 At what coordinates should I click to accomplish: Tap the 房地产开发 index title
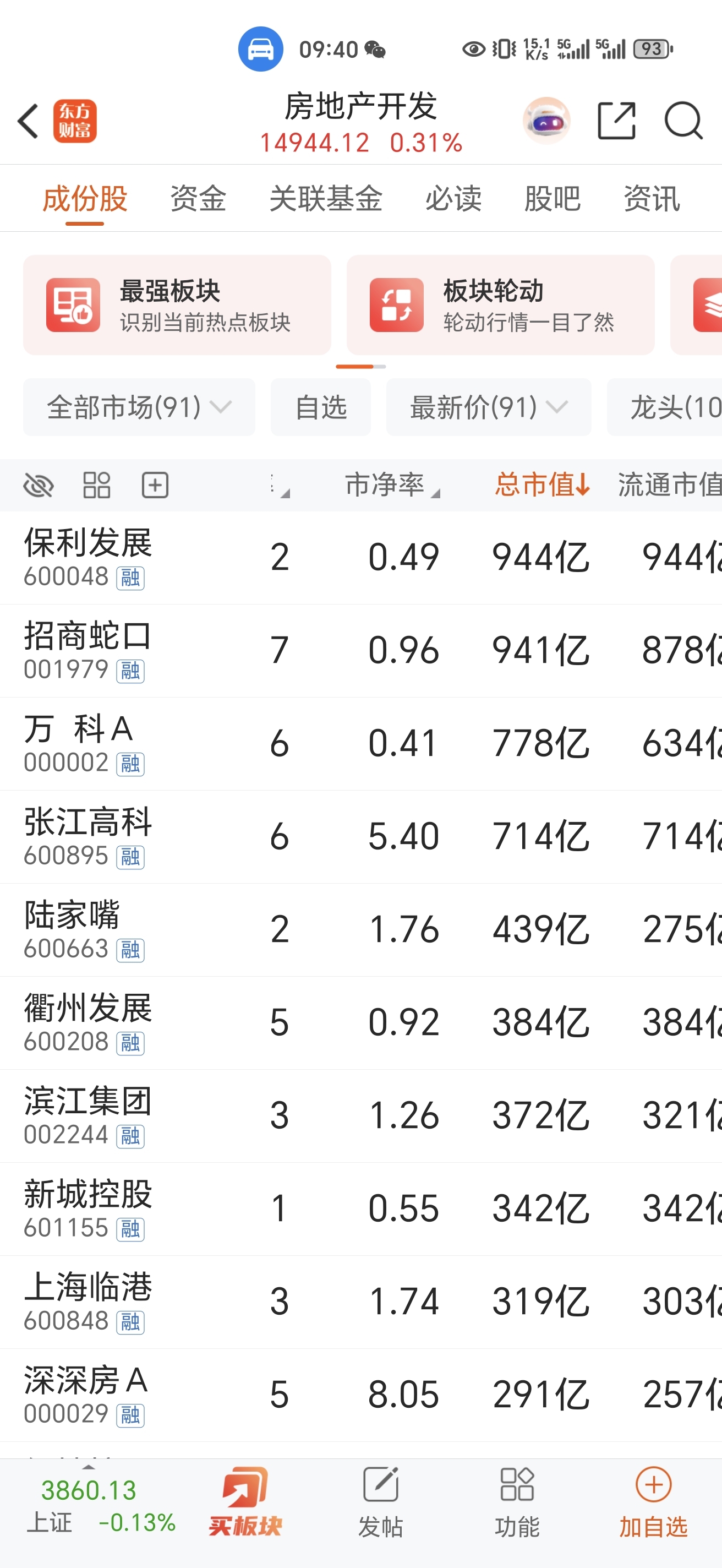(360, 106)
